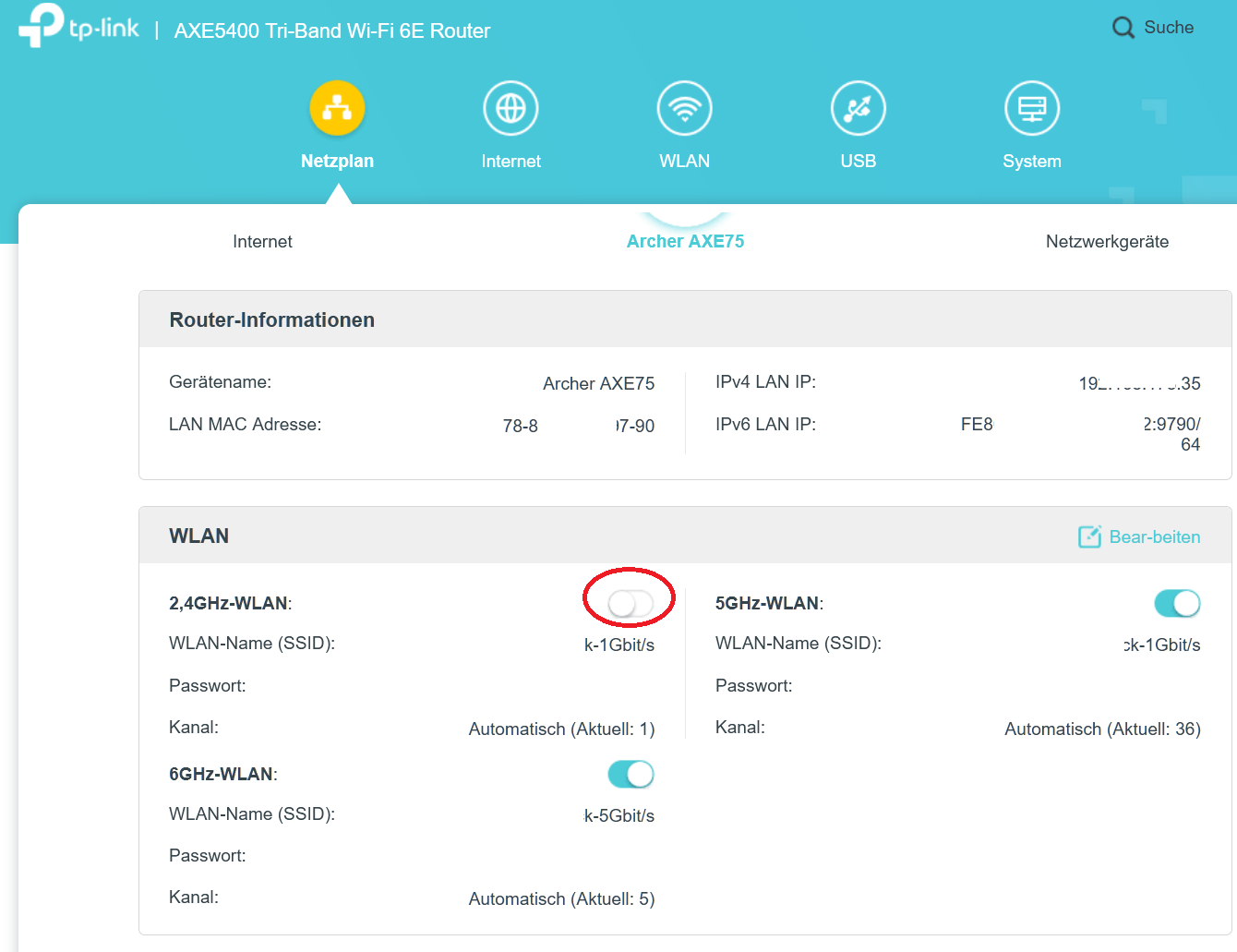This screenshot has width=1237, height=952.
Task: Click the AXE5400 Tri-Band Wi-Fi 6E Router title
Action: pyautogui.click(x=332, y=30)
